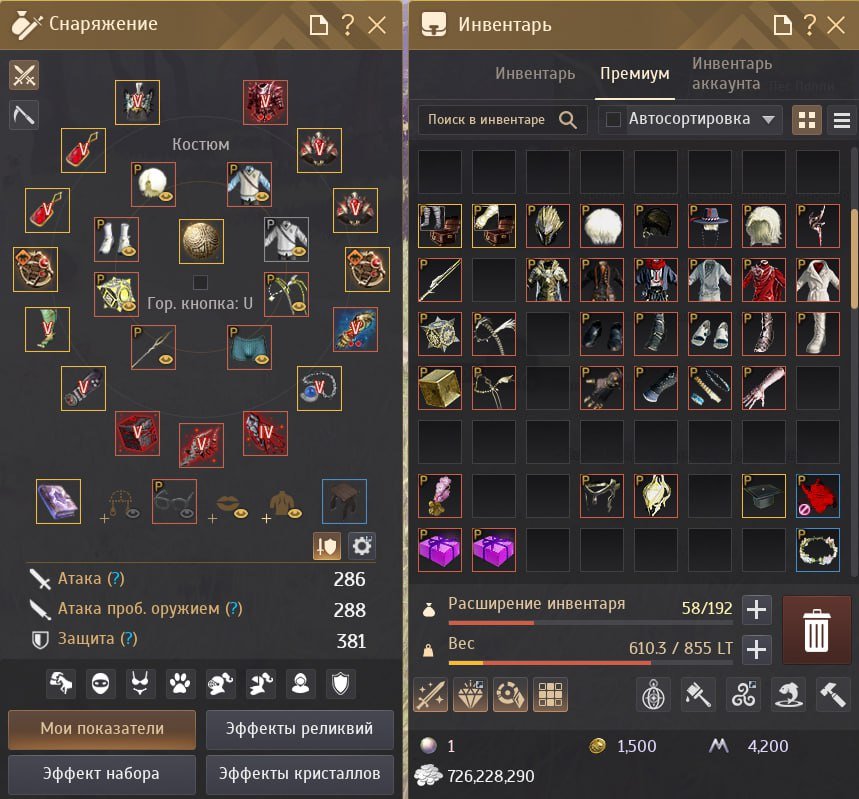Click the scythe weapon icon below swords
Viewport: 859px width, 799px height.
coord(24,115)
